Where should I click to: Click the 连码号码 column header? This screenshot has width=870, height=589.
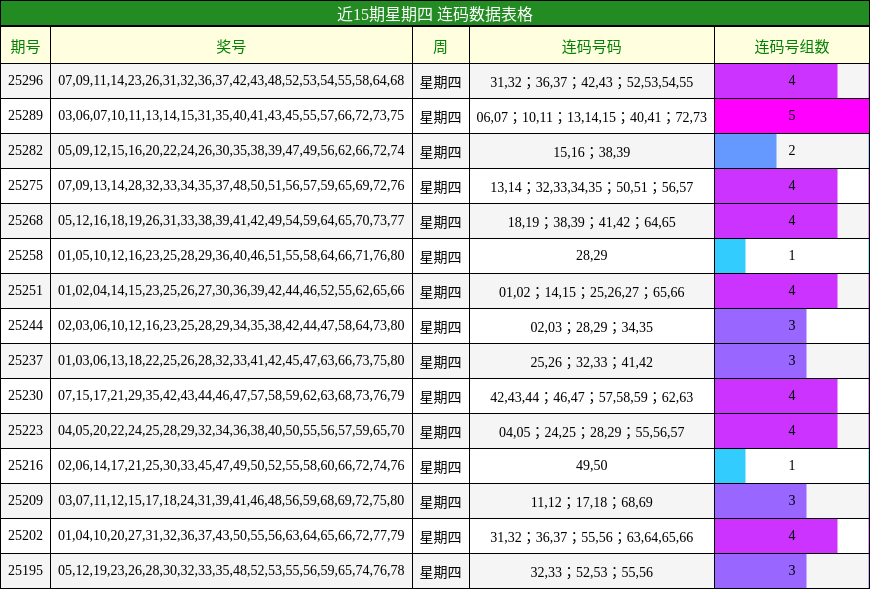tap(592, 44)
